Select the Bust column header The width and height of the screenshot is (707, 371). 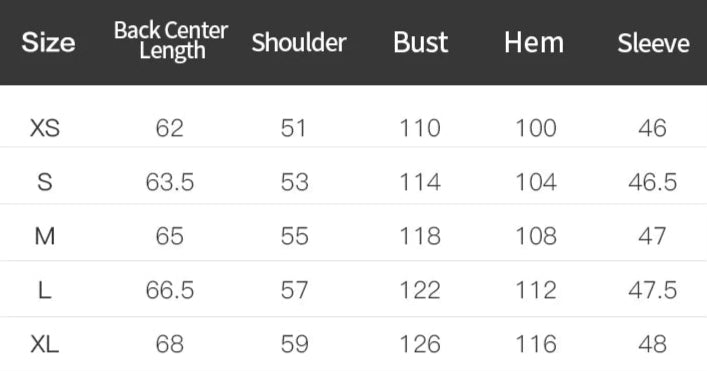pos(421,43)
